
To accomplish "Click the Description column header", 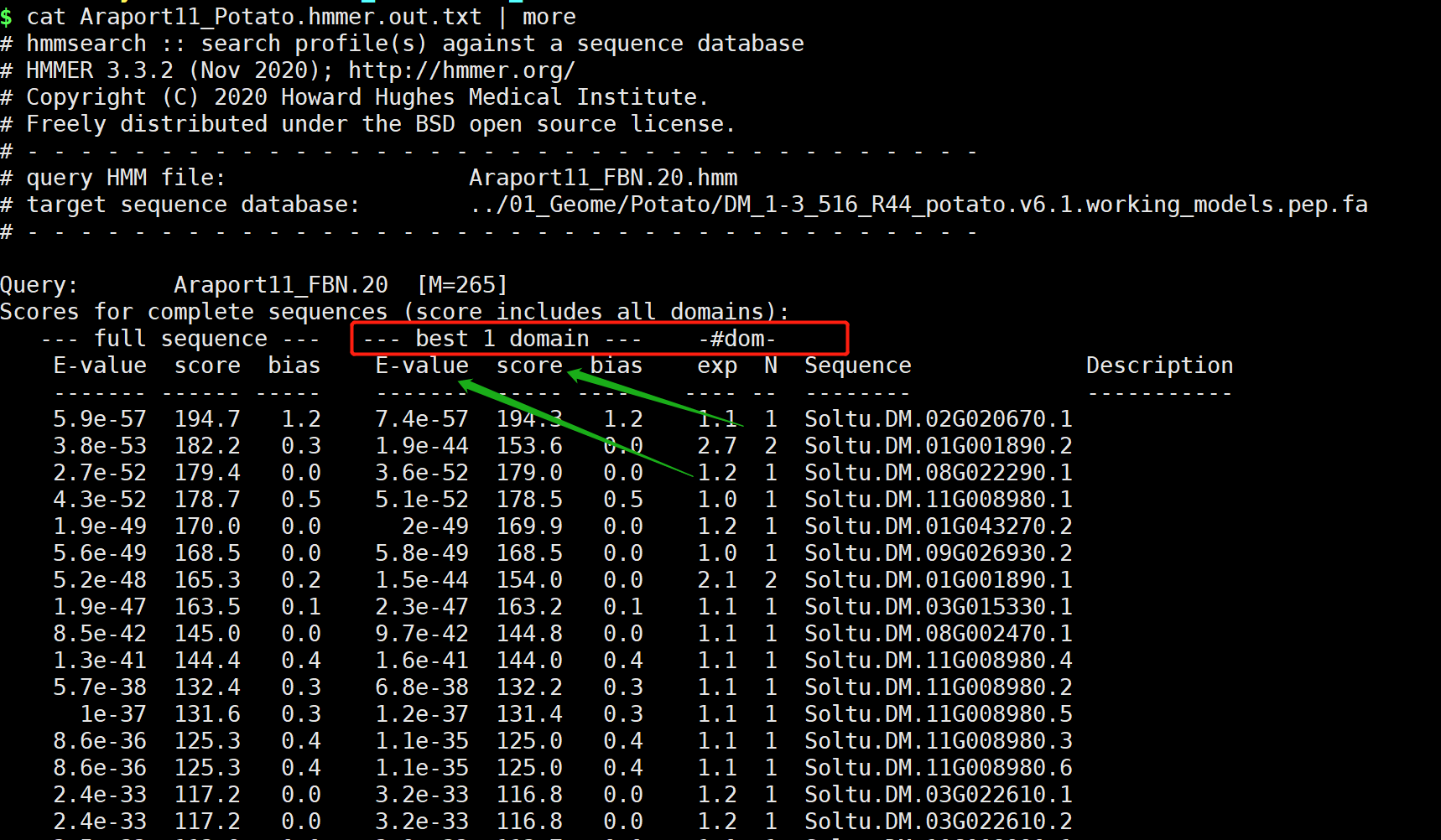I will (x=1160, y=366).
